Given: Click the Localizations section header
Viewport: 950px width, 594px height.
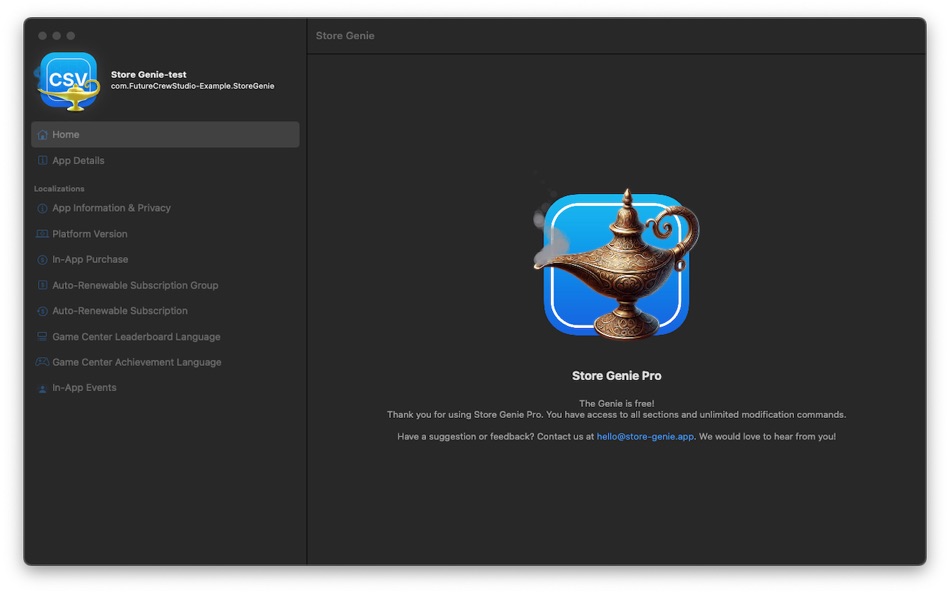Looking at the screenshot, I should click(56, 188).
